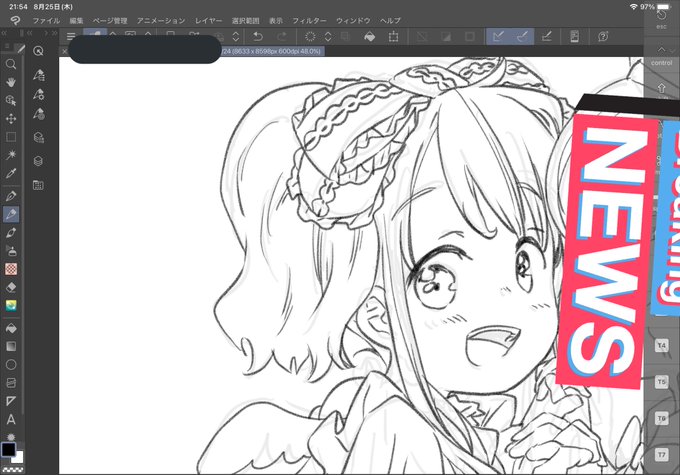Expand the stepper arrows beside the deselect icon
680x475 pixels.
[328, 36]
